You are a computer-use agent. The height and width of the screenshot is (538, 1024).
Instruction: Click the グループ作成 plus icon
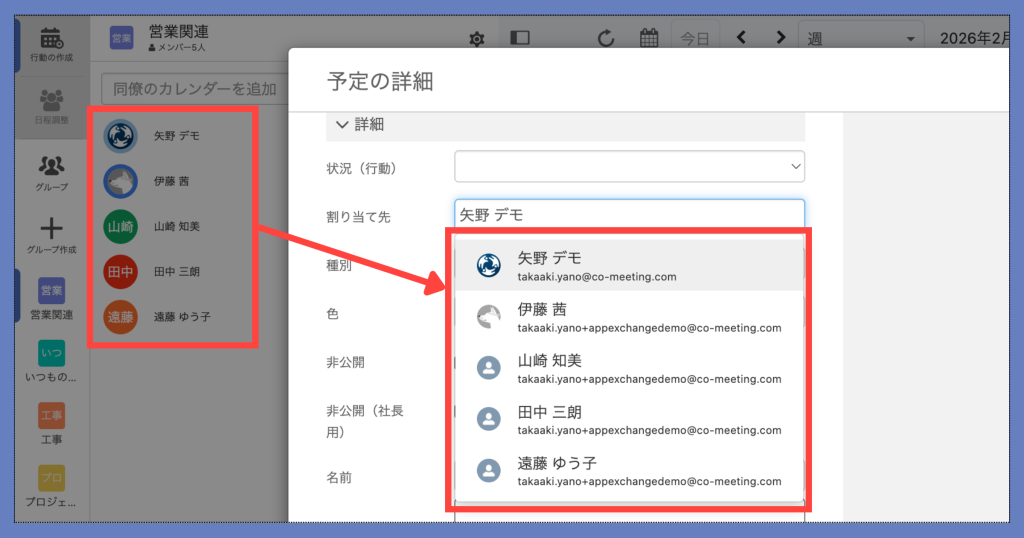[x=51, y=235]
